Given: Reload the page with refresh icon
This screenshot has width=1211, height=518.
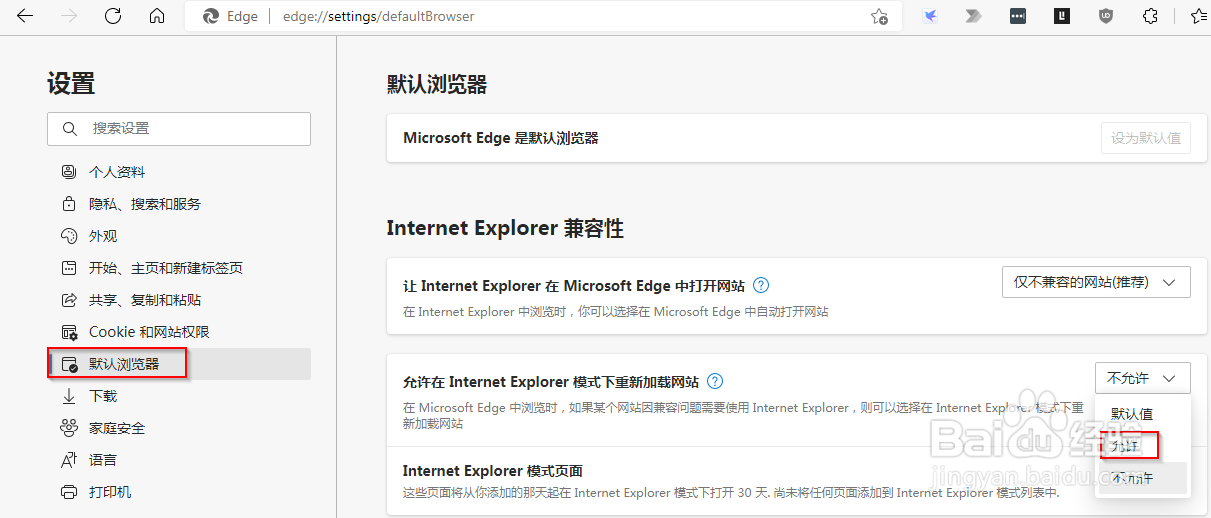Looking at the screenshot, I should (113, 16).
